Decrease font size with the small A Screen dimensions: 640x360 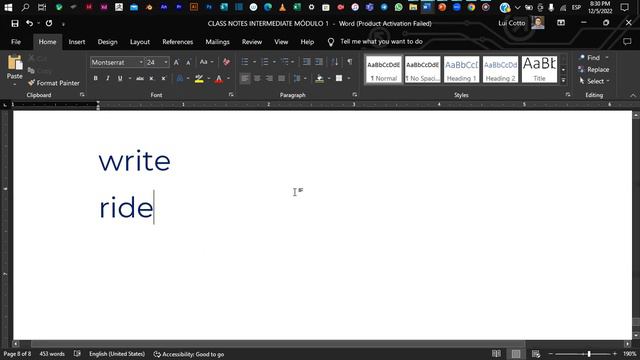tap(188, 62)
